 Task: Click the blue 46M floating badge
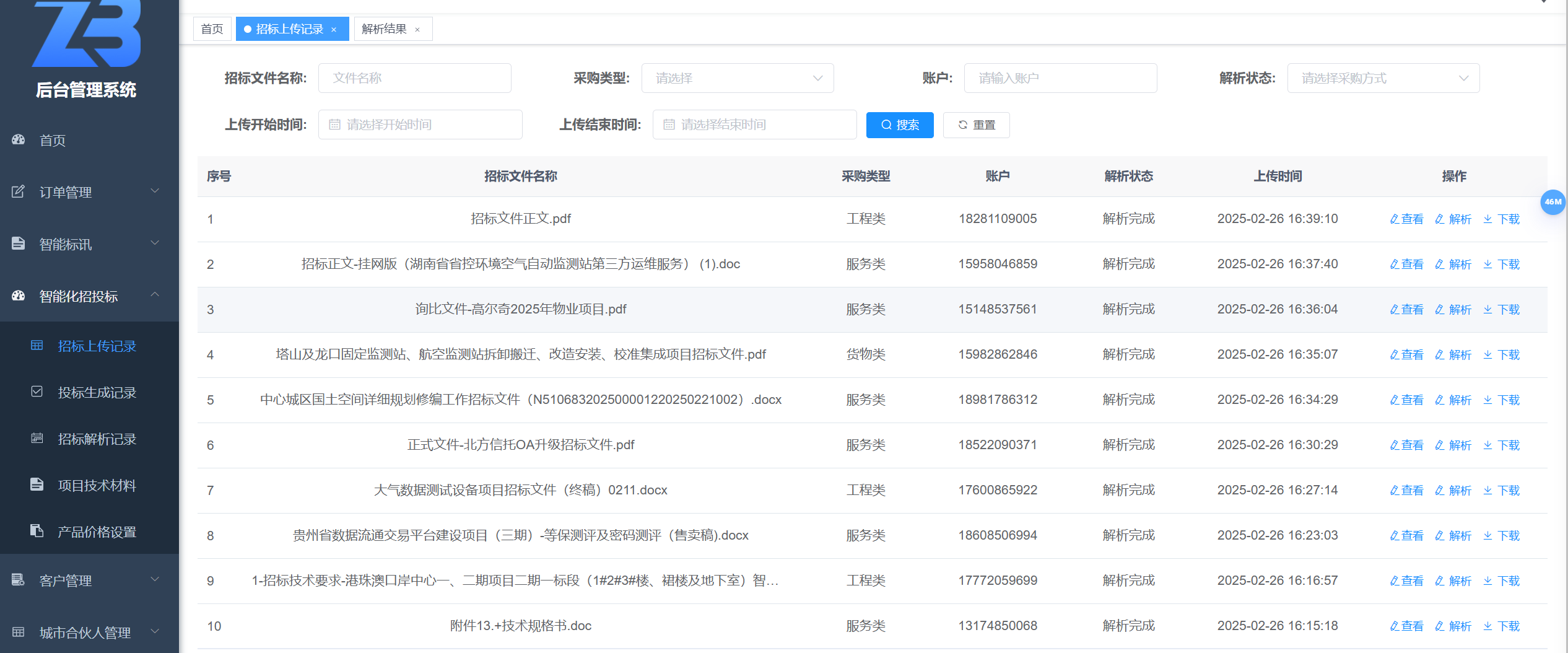pyautogui.click(x=1553, y=202)
